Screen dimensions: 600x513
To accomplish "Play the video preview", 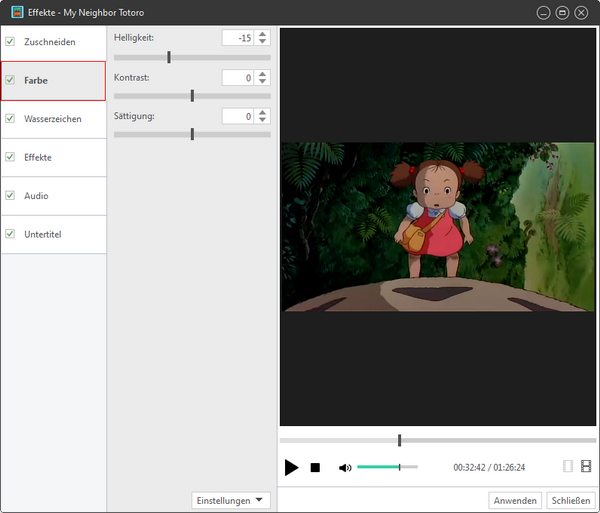I will tap(292, 467).
